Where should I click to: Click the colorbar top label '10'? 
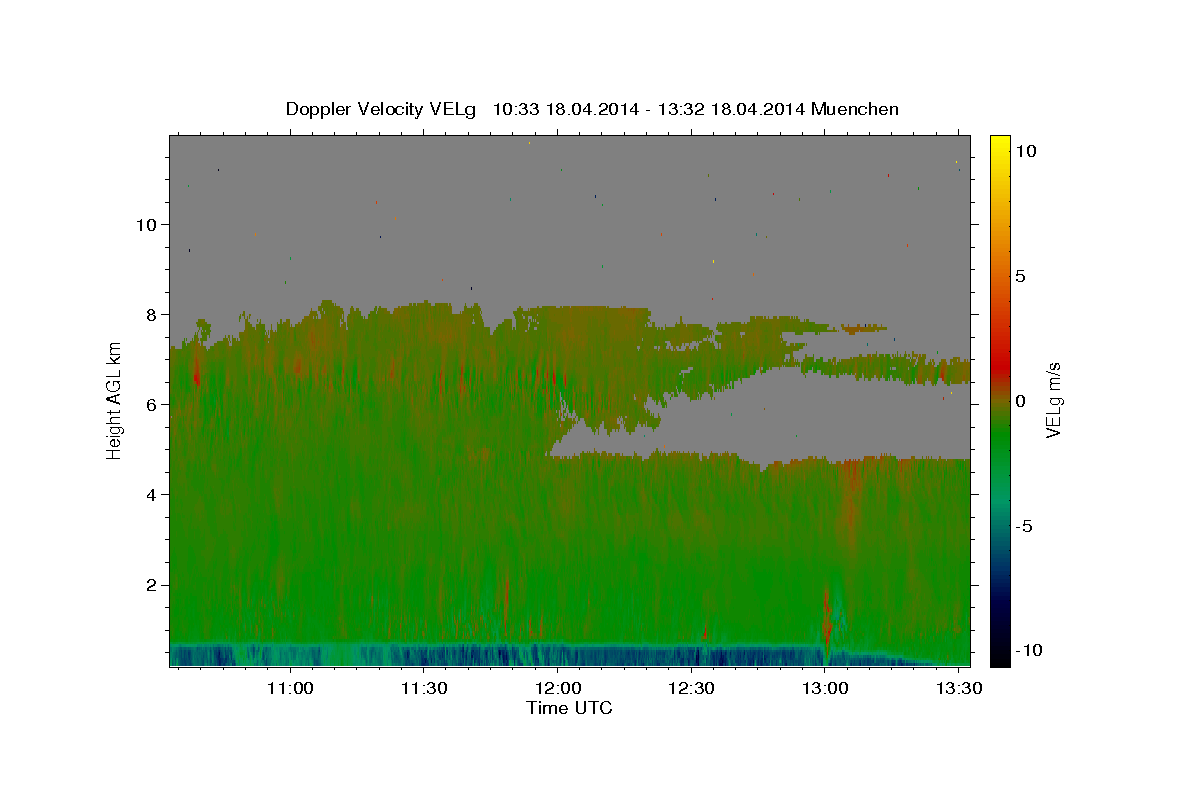coord(1026,150)
